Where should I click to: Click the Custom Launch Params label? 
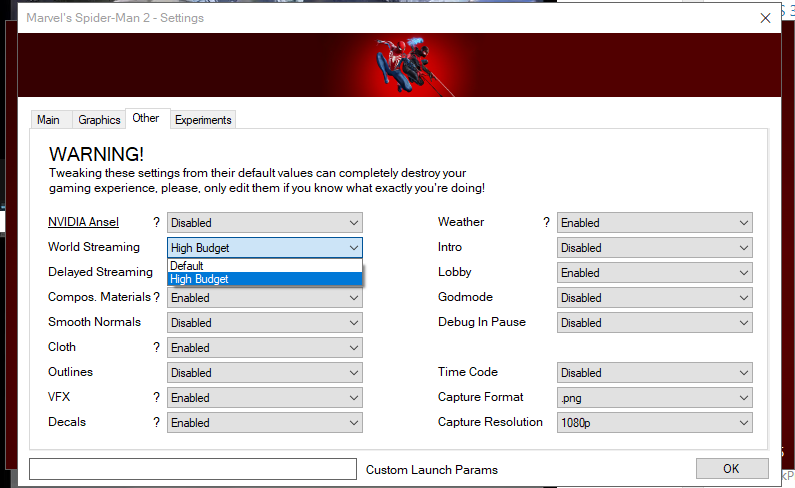pyautogui.click(x=432, y=470)
